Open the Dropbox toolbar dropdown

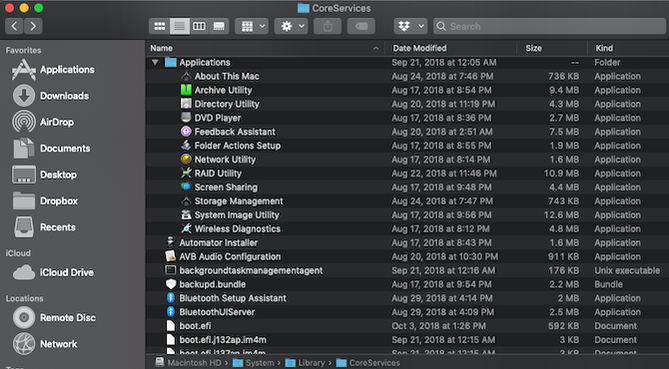coord(410,26)
